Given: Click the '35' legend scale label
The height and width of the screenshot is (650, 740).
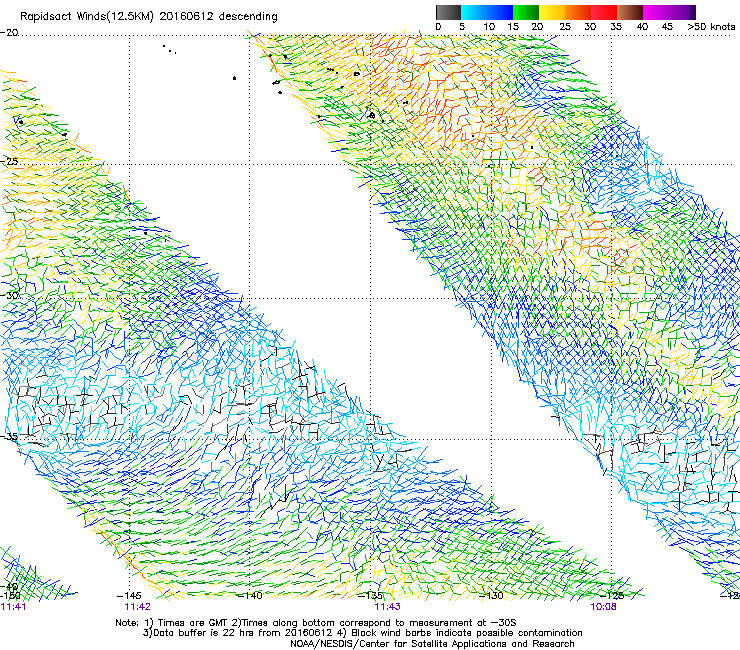Looking at the screenshot, I should click(616, 27).
